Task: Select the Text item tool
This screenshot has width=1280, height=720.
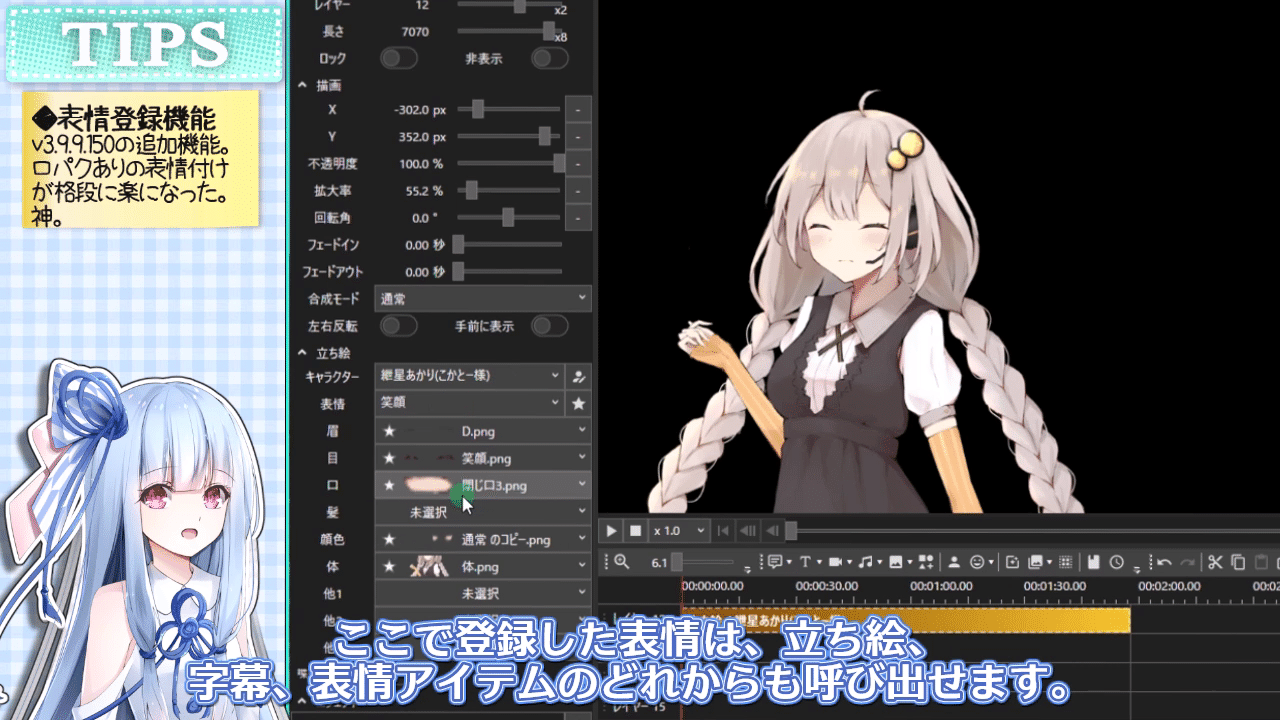Action: [807, 561]
